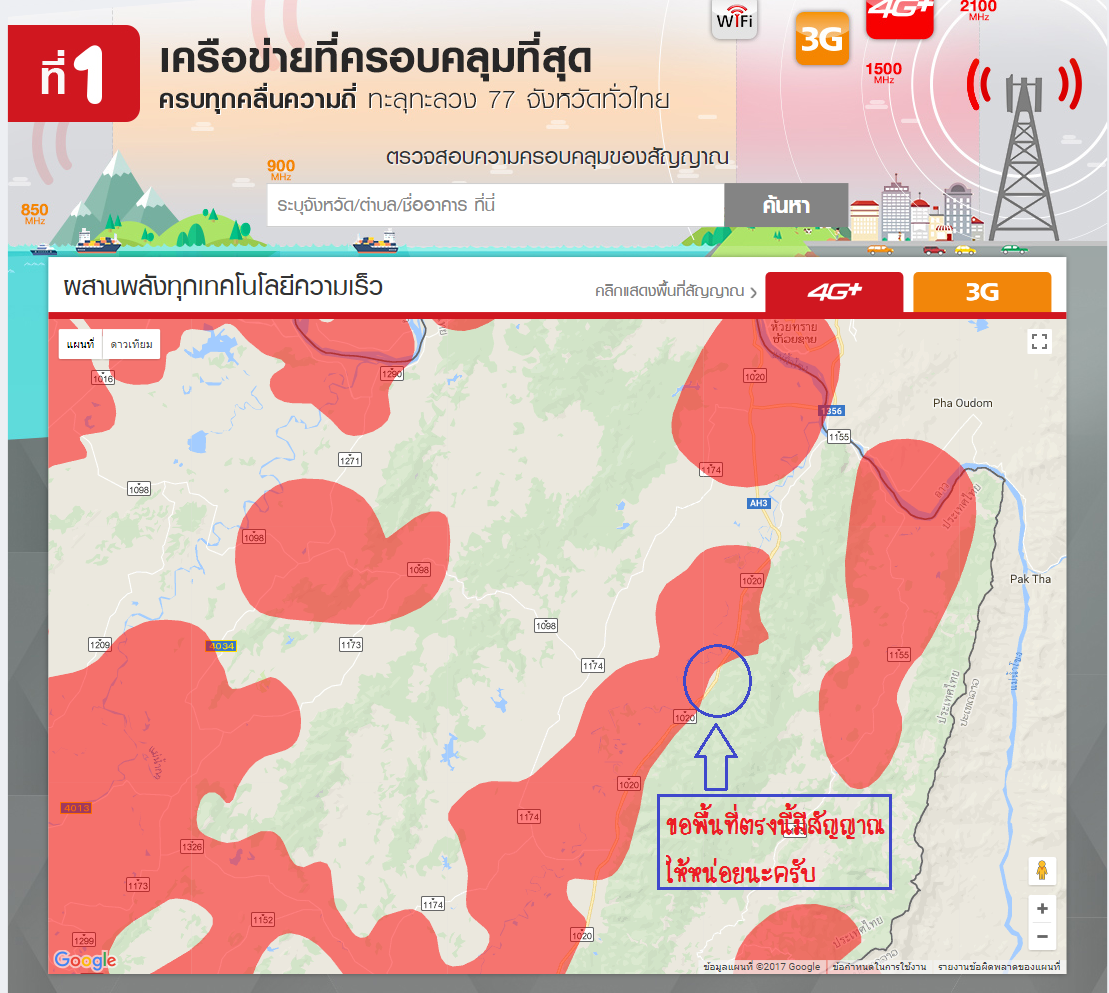Click the red ที่ 1 badge
The image size is (1109, 993).
(x=74, y=74)
